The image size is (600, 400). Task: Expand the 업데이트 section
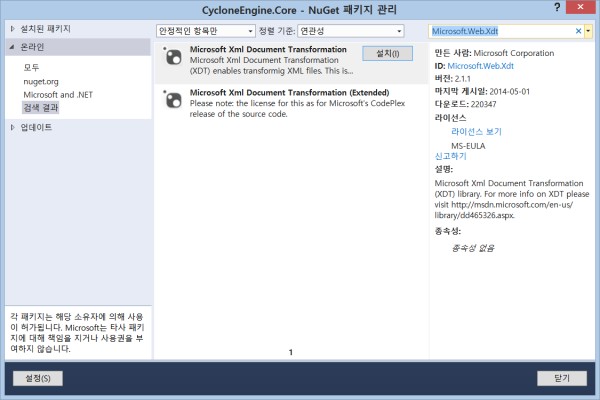point(13,127)
